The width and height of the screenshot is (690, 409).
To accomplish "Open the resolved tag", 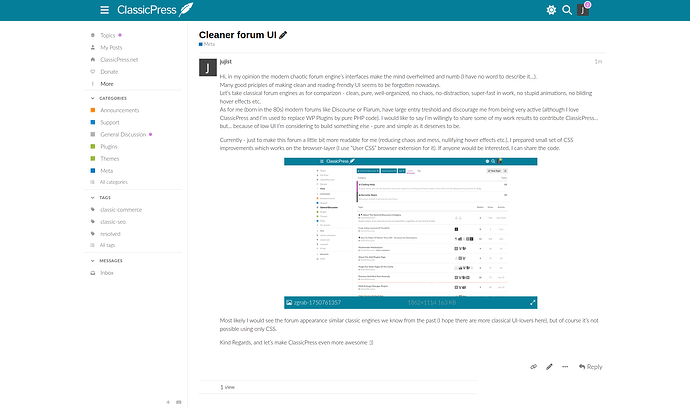I will (110, 234).
